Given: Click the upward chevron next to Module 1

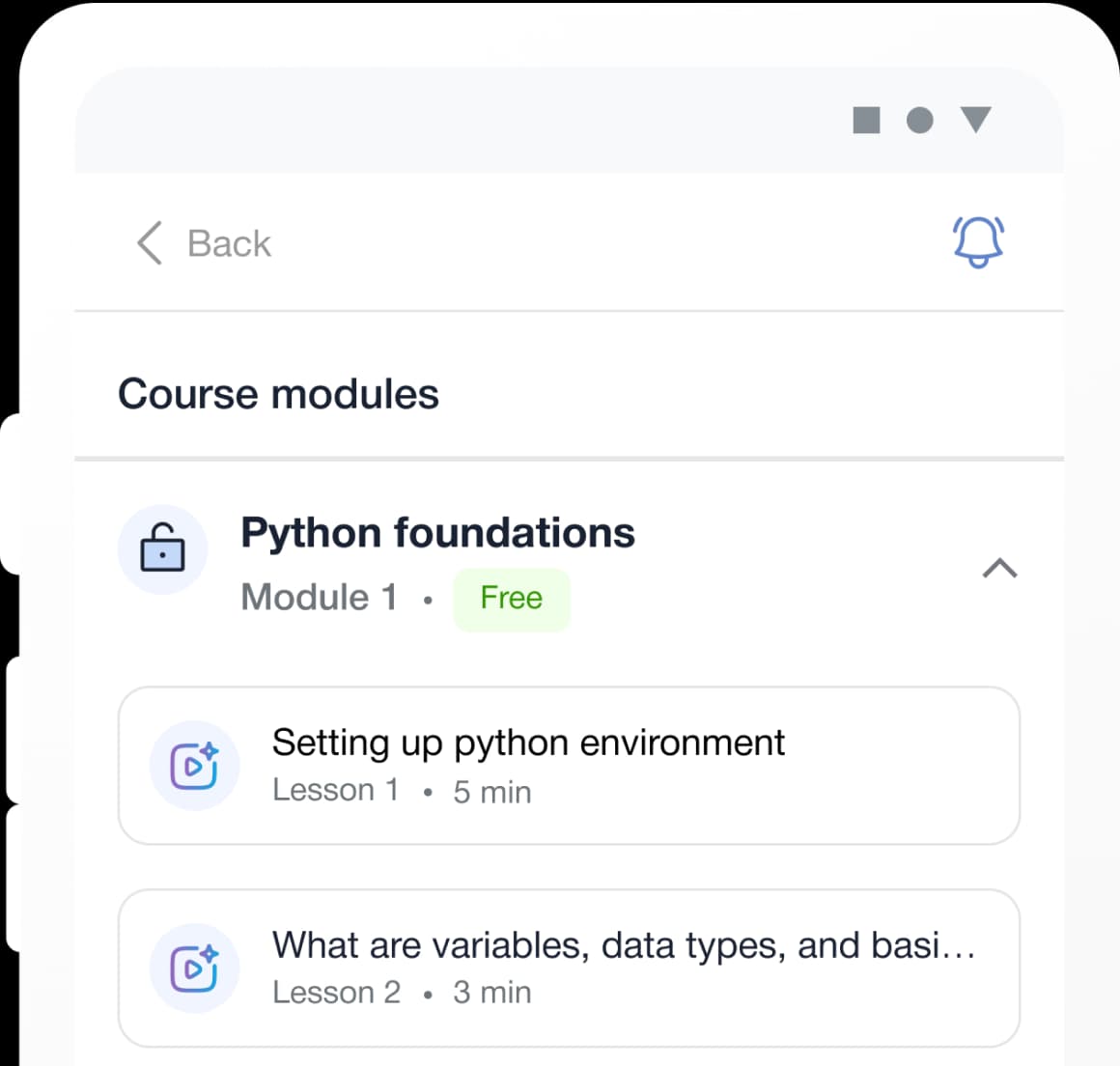Looking at the screenshot, I should coord(999,569).
